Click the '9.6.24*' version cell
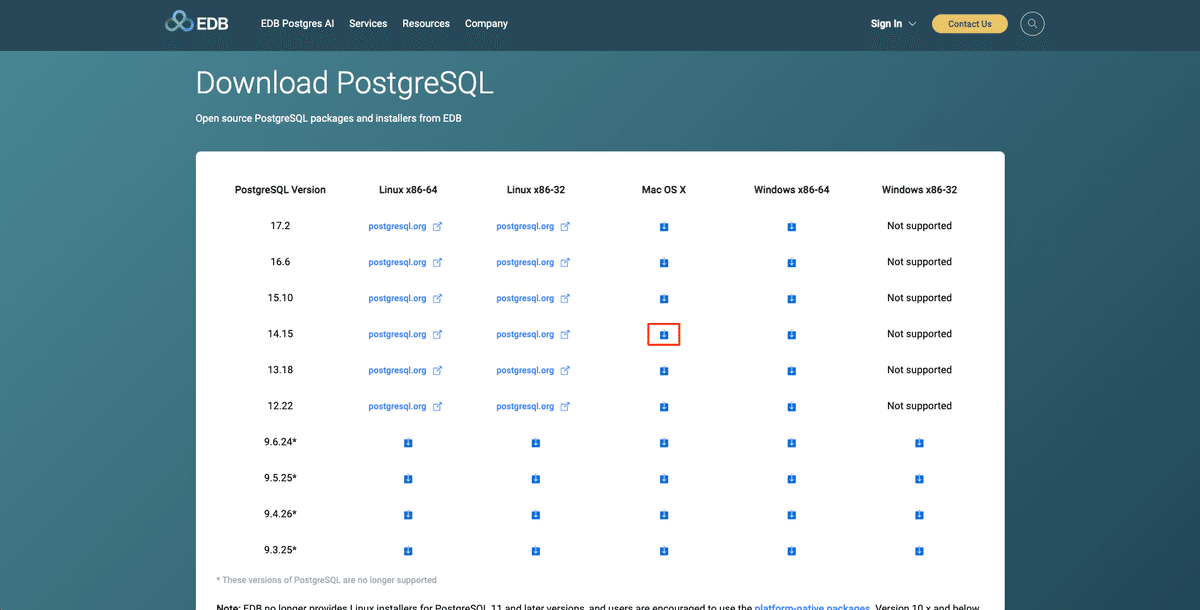This screenshot has width=1200, height=610. (280, 442)
